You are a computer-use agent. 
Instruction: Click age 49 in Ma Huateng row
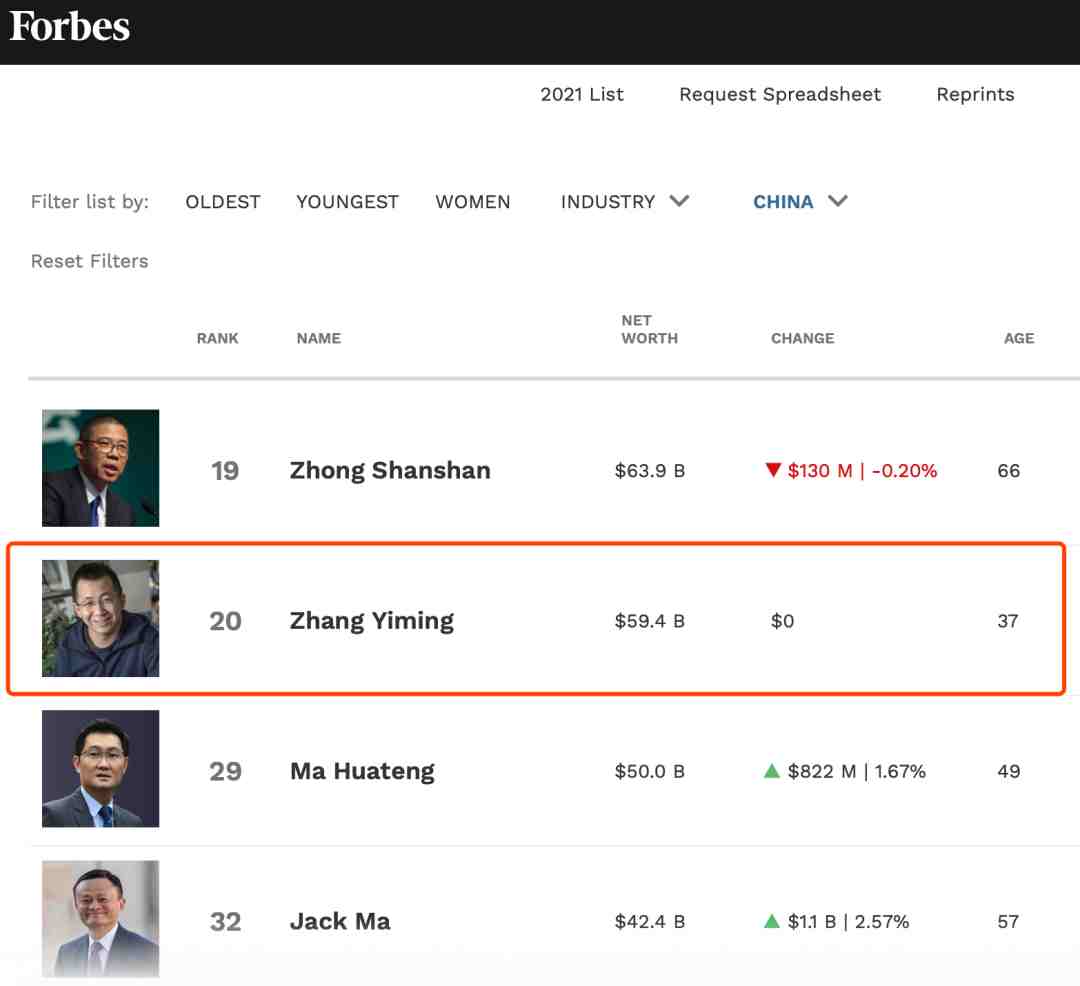[x=1008, y=771]
